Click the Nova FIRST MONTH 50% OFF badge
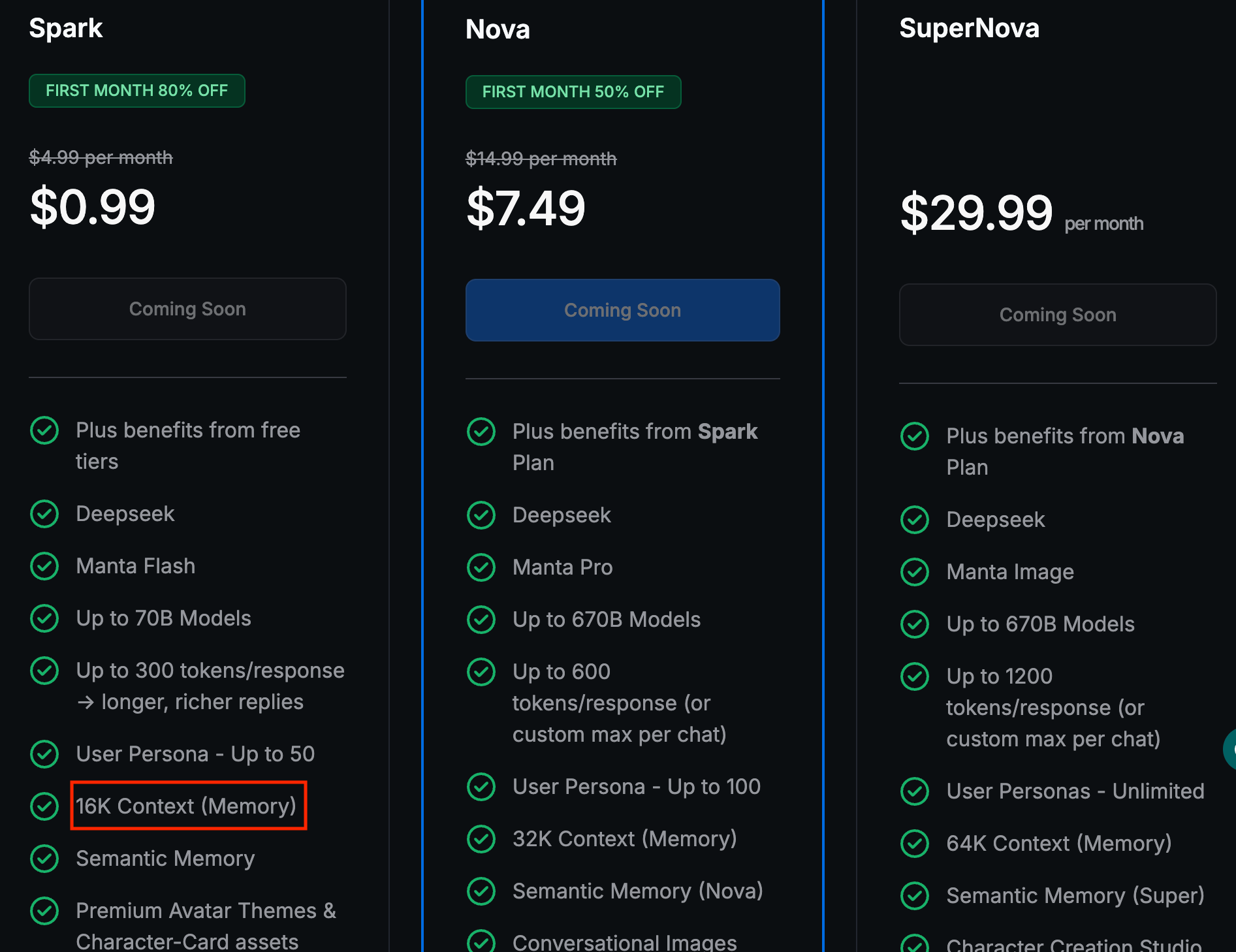Viewport: 1236px width, 952px height. [x=573, y=92]
